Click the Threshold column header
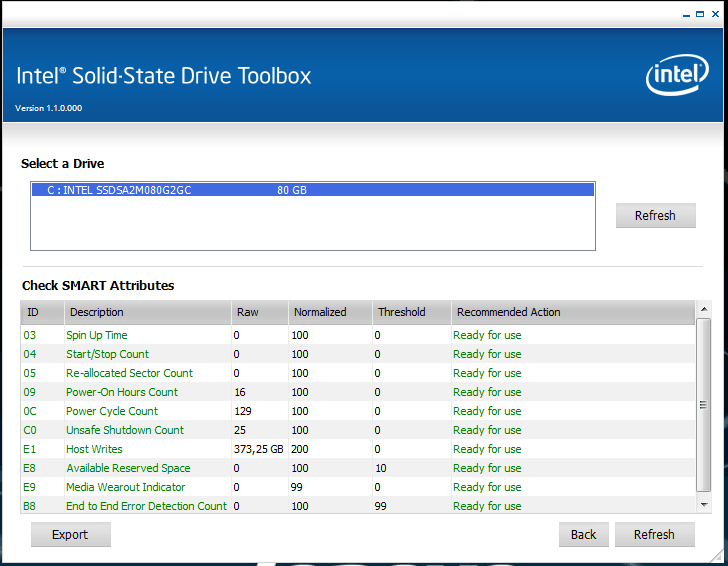The image size is (728, 566). [412, 312]
